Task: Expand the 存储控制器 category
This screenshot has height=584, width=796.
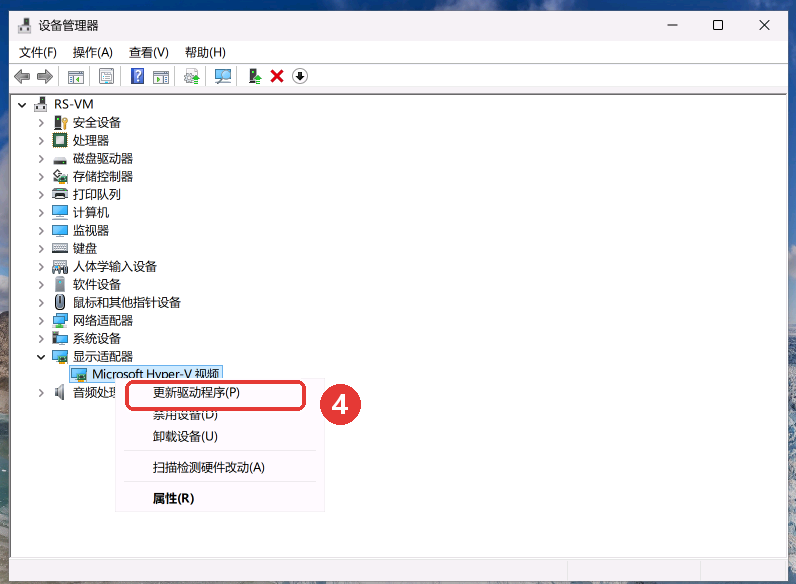Action: (41, 177)
